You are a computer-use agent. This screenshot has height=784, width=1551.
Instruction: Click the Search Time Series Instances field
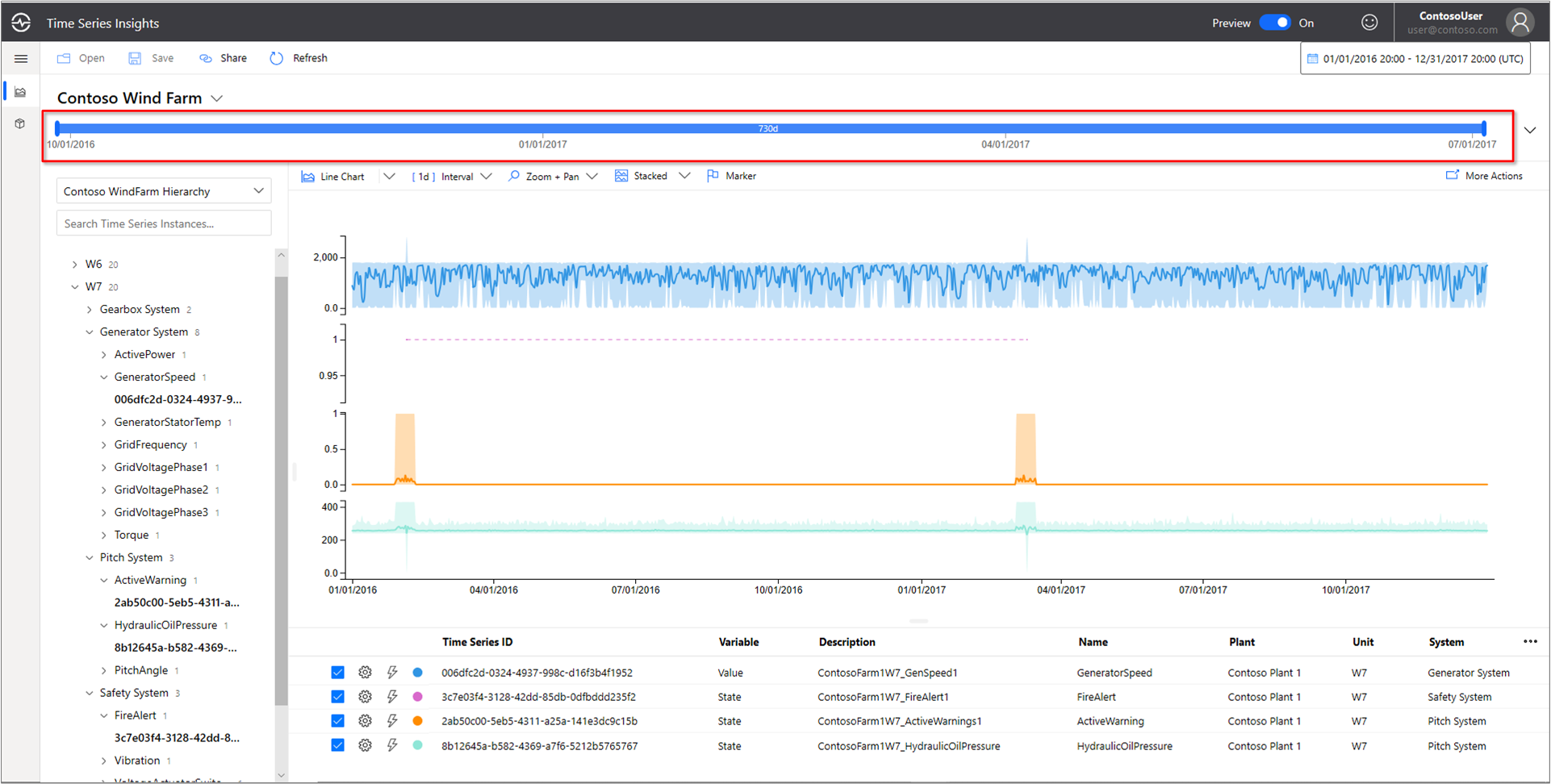(x=164, y=223)
